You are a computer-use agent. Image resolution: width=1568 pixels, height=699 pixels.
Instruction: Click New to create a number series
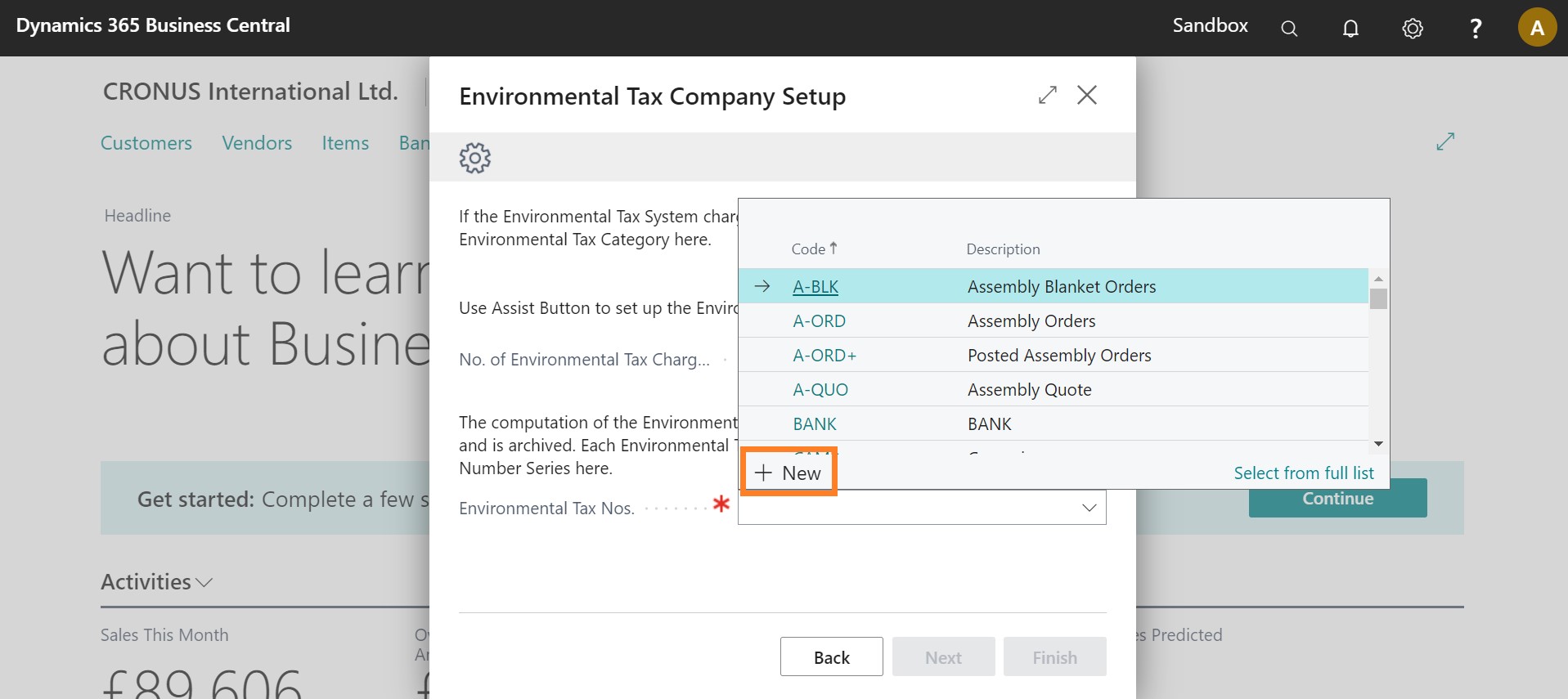tap(788, 473)
